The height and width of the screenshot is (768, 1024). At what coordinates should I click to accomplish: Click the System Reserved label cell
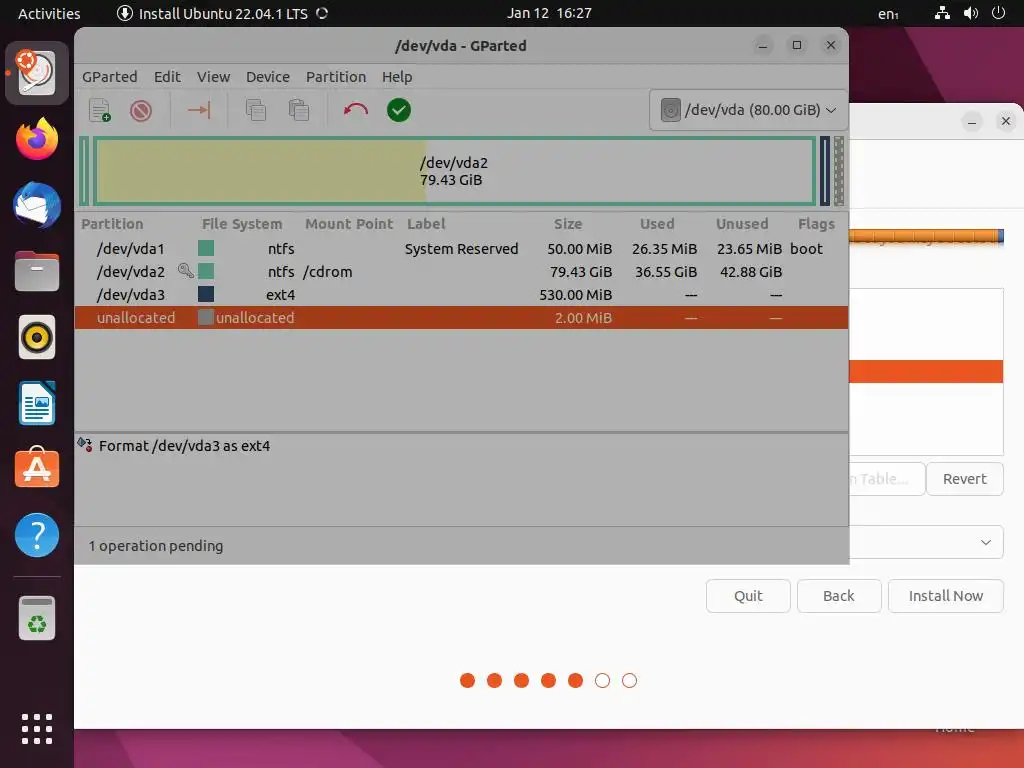(461, 248)
